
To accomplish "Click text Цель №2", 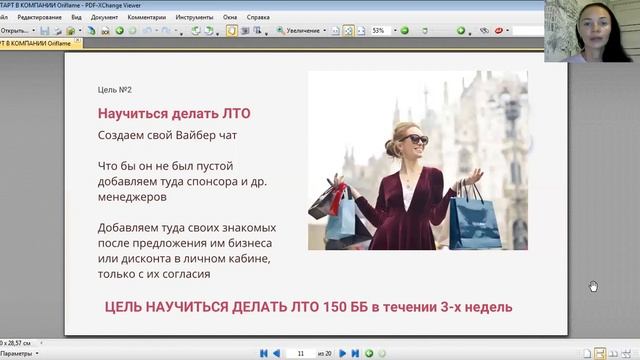I will point(115,90).
